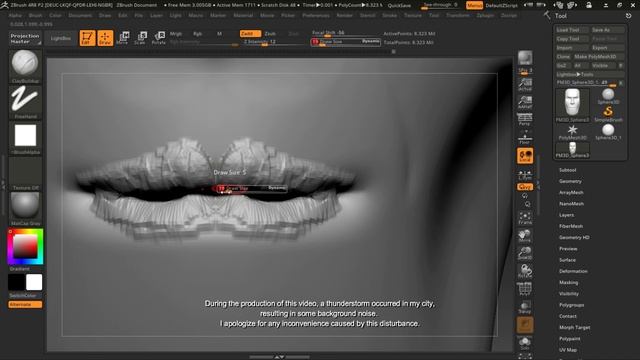Open LightBox browser button
The width and height of the screenshot is (640, 360).
(60, 38)
